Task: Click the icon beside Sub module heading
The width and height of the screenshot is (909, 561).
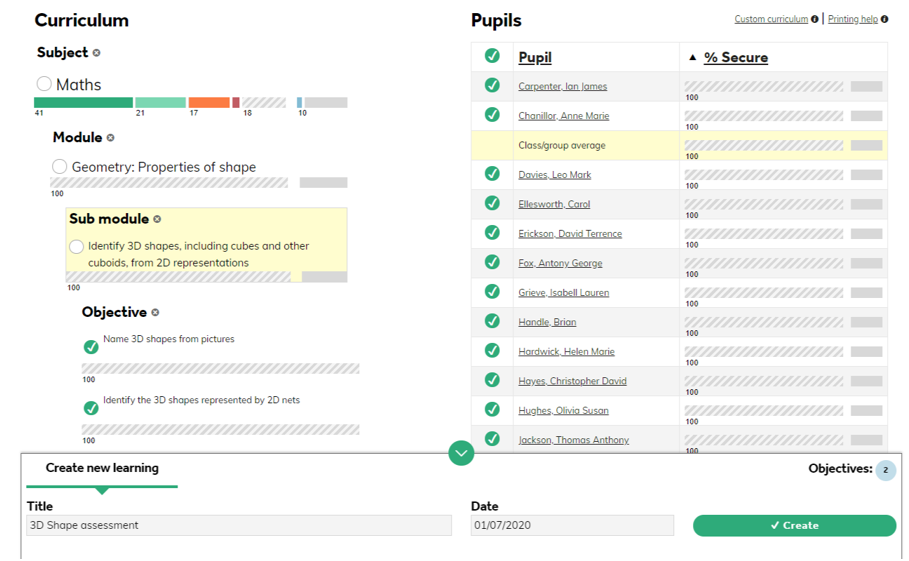Action: [157, 219]
